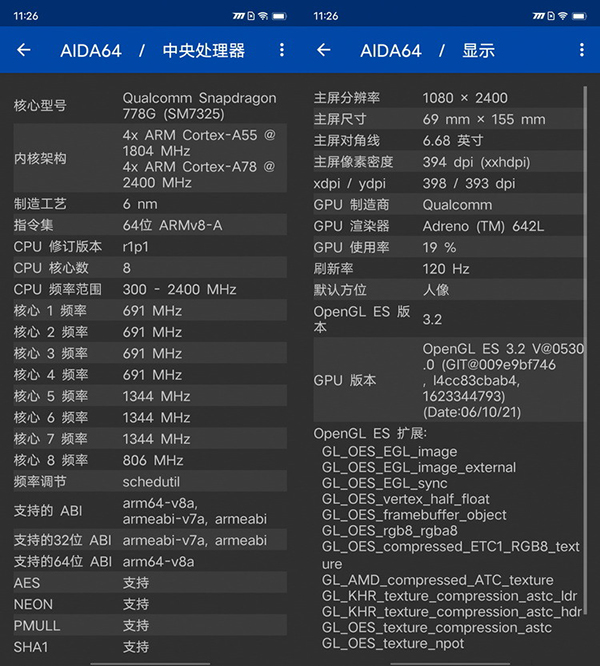Select the 显示 header title
Screen dimensions: 600x666
(478, 50)
